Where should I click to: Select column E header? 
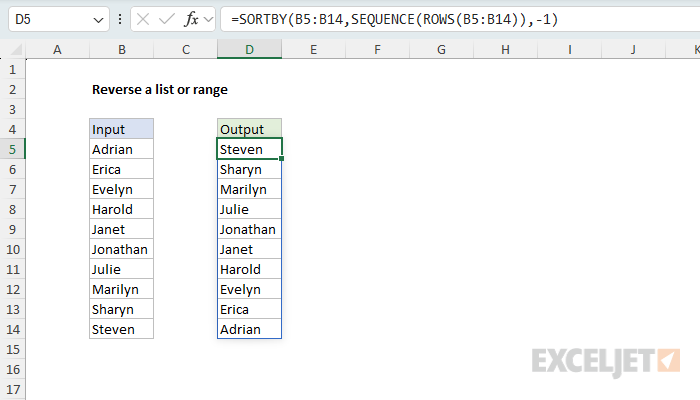pos(313,49)
